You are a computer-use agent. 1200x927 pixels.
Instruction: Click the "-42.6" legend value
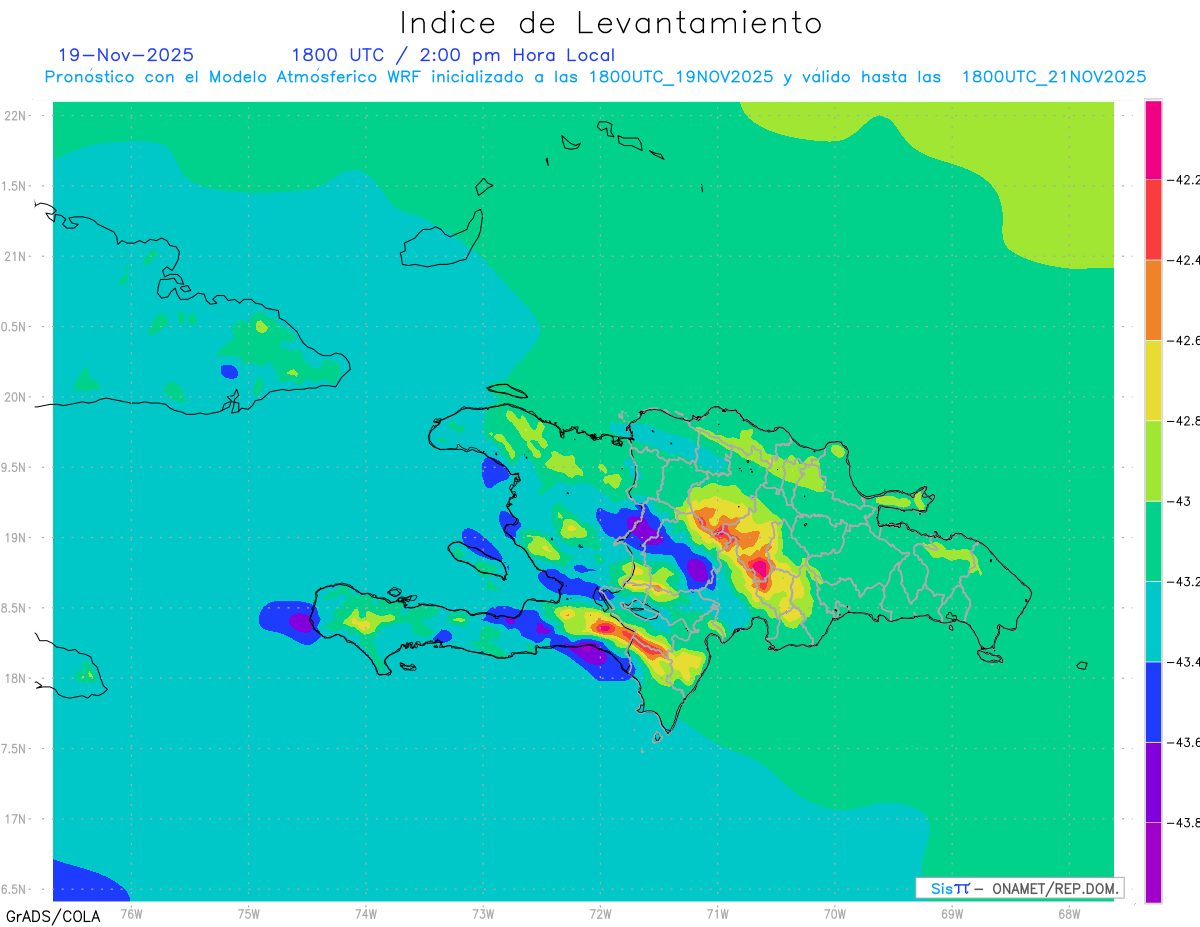pos(1184,340)
